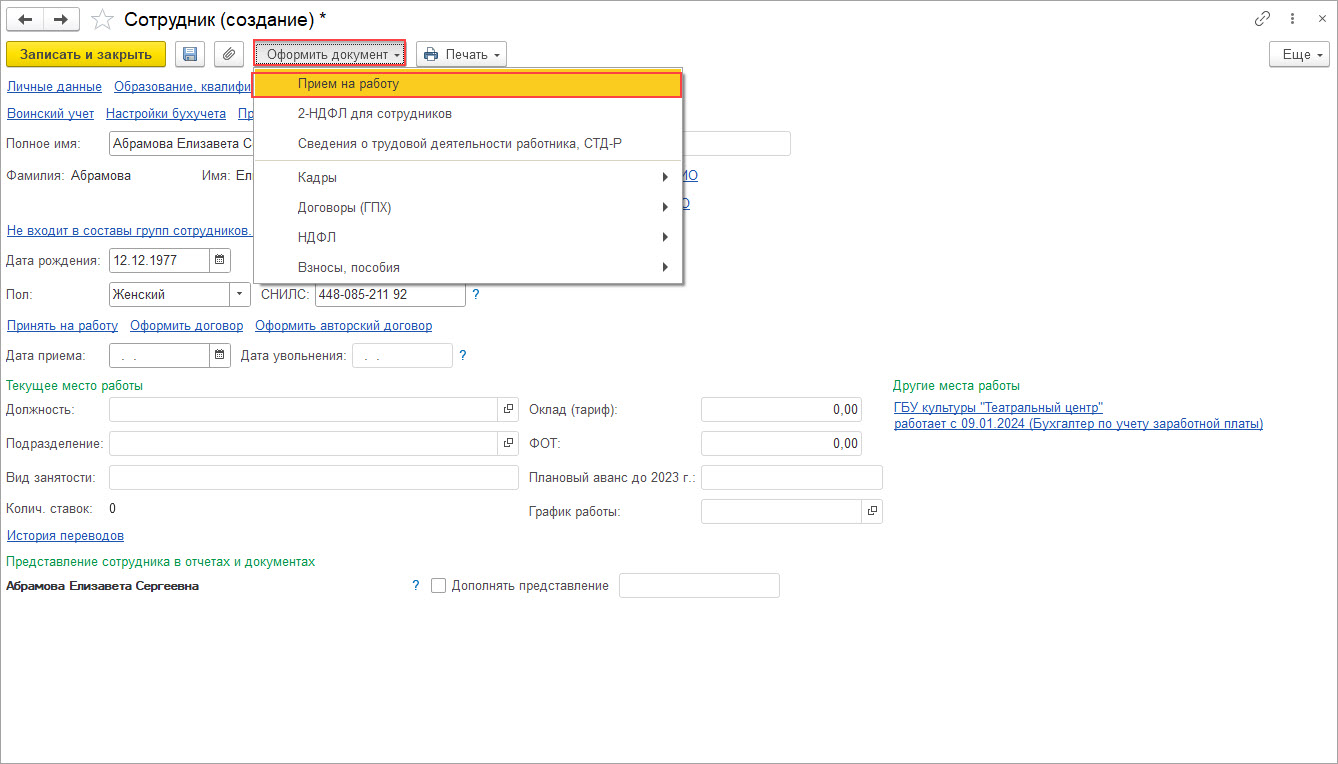Viewport: 1338px width, 764px height.
Task: Open Образование, квалификация link
Action: [183, 87]
